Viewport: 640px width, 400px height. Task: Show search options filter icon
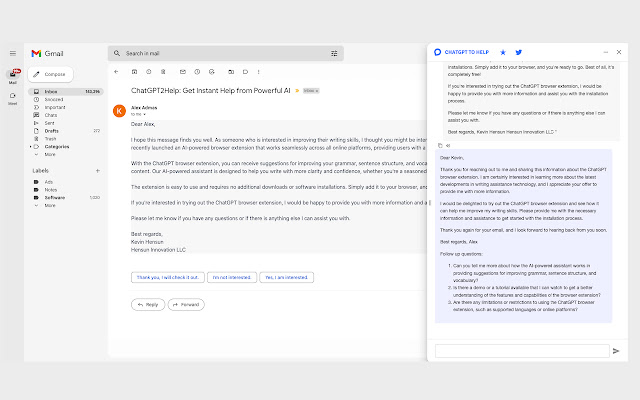334,53
